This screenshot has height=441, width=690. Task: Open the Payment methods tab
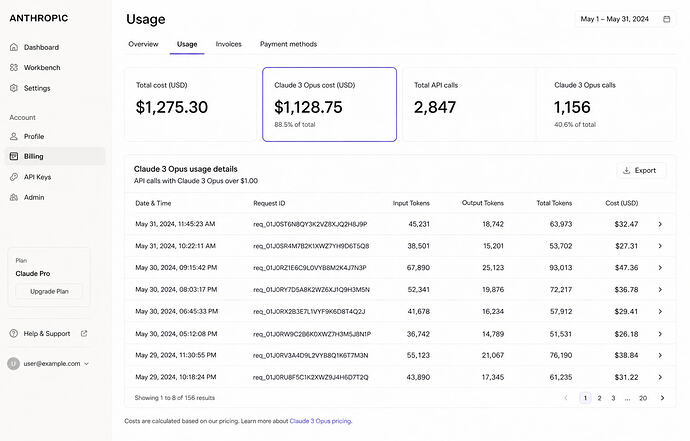tap(288, 44)
